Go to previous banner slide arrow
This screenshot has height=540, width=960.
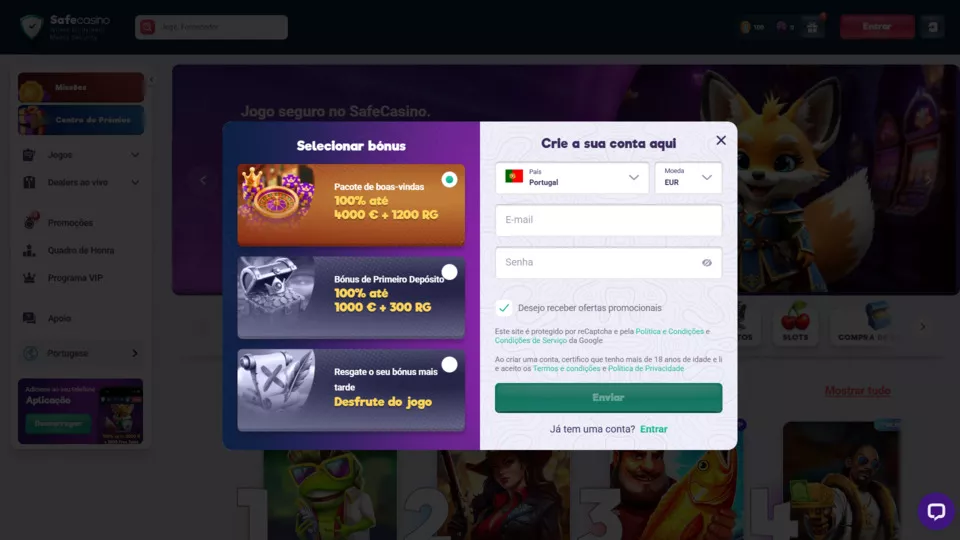pyautogui.click(x=203, y=180)
